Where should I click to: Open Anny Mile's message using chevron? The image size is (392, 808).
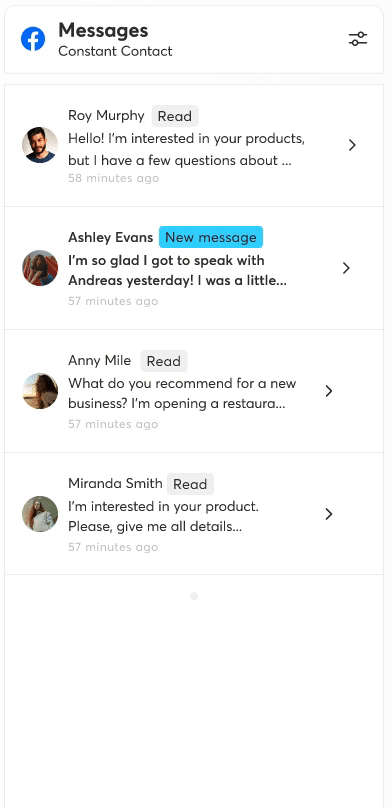(x=329, y=391)
